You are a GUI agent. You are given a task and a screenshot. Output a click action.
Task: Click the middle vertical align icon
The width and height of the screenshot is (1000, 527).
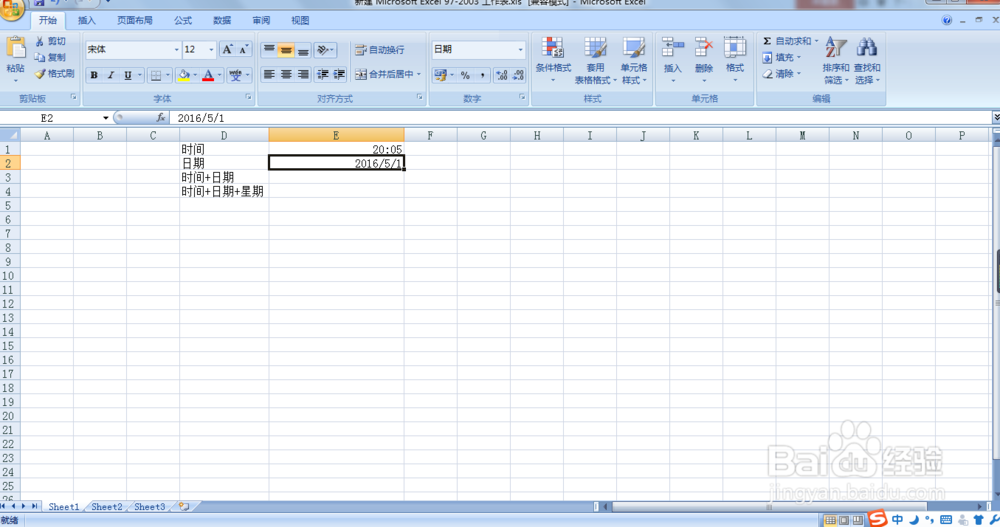[286, 50]
